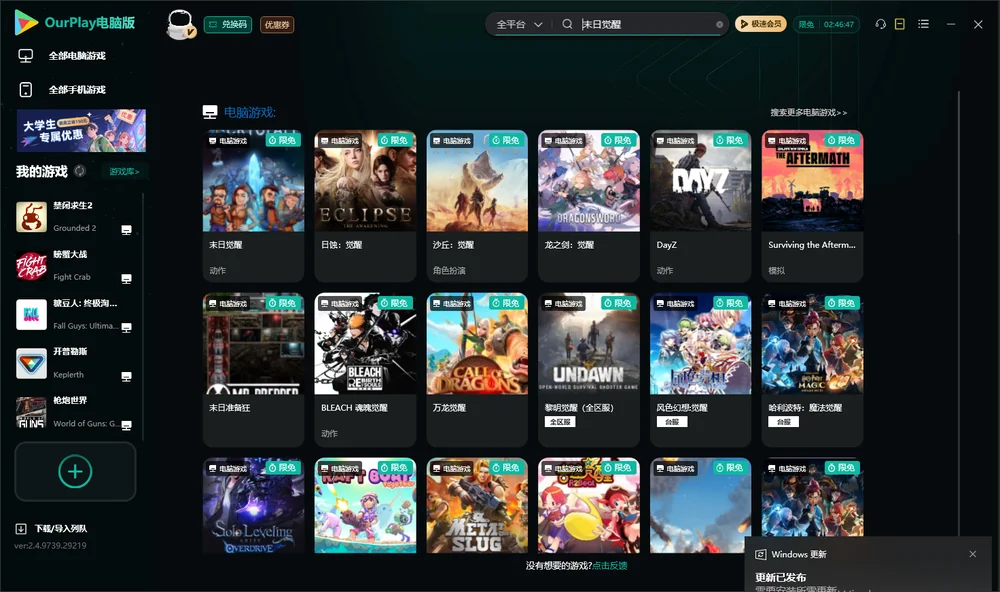This screenshot has width=1000, height=592.
Task: Open the Metal Slug game card
Action: tap(477, 505)
